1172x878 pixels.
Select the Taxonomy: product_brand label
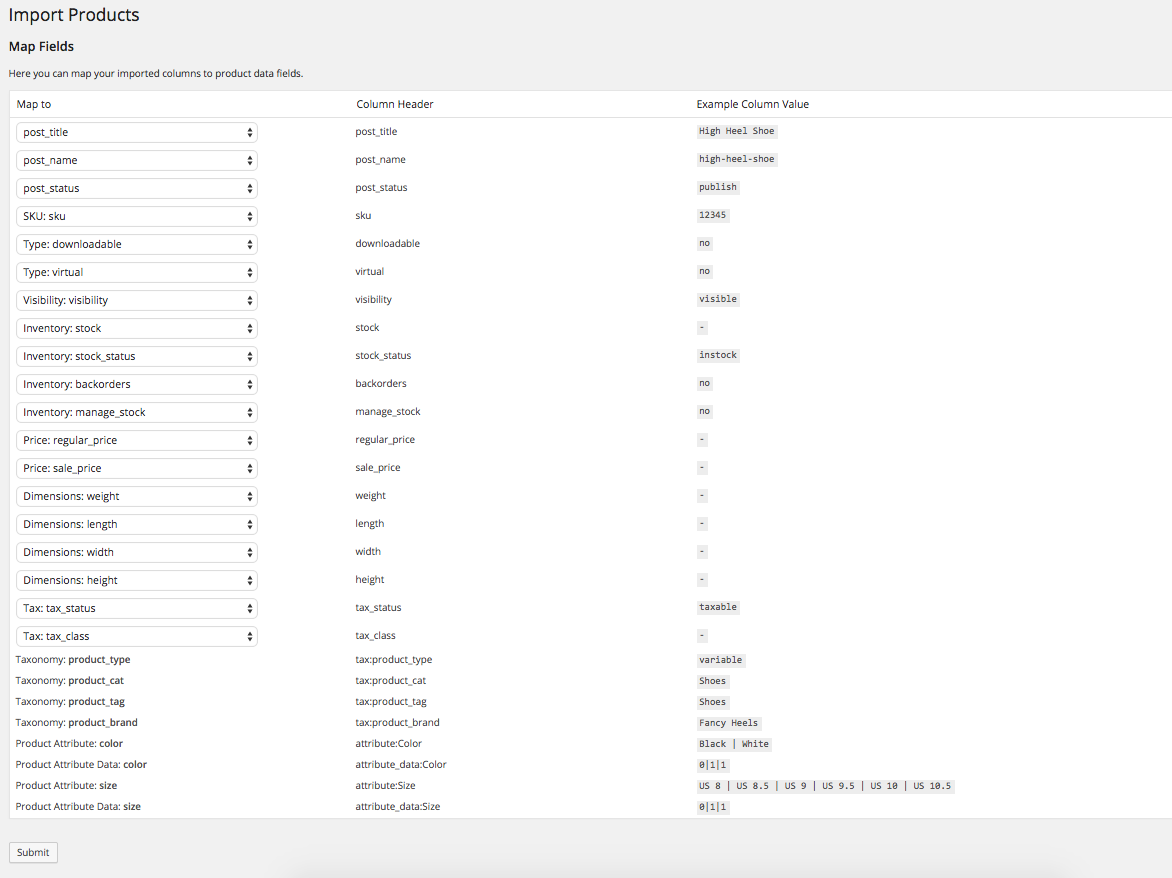click(x=75, y=722)
